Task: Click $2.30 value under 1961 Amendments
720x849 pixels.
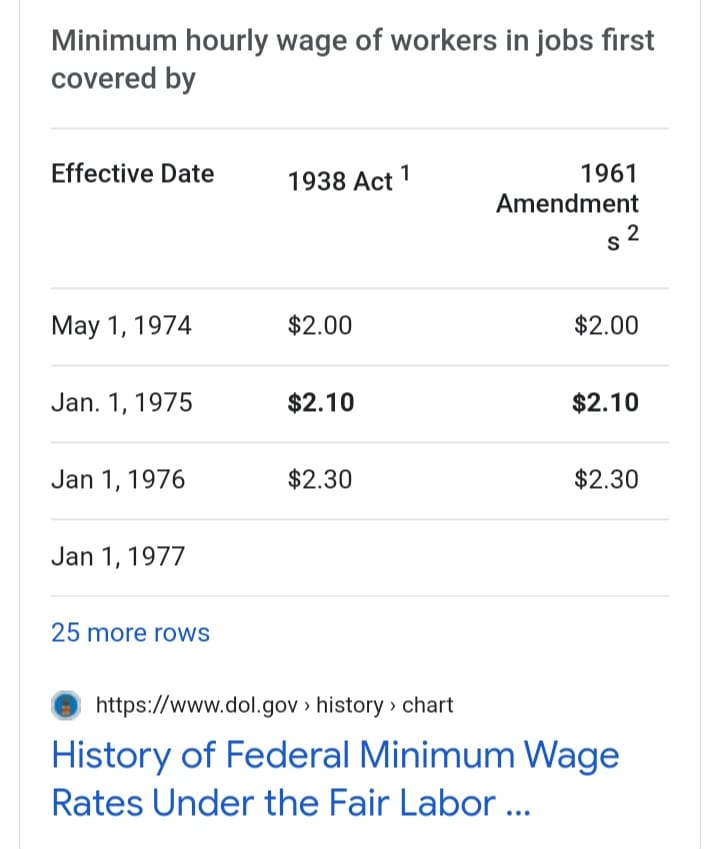Action: click(606, 480)
